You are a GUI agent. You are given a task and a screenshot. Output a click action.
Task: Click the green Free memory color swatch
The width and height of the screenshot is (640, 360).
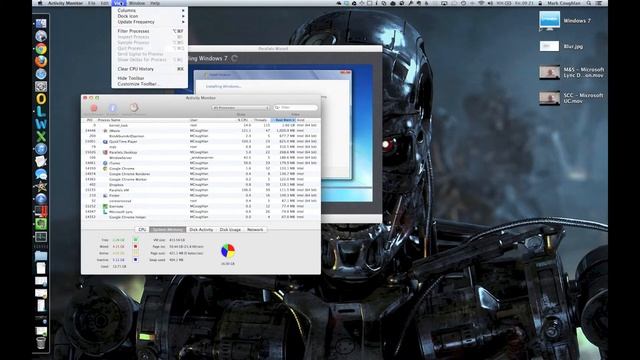pos(136,240)
